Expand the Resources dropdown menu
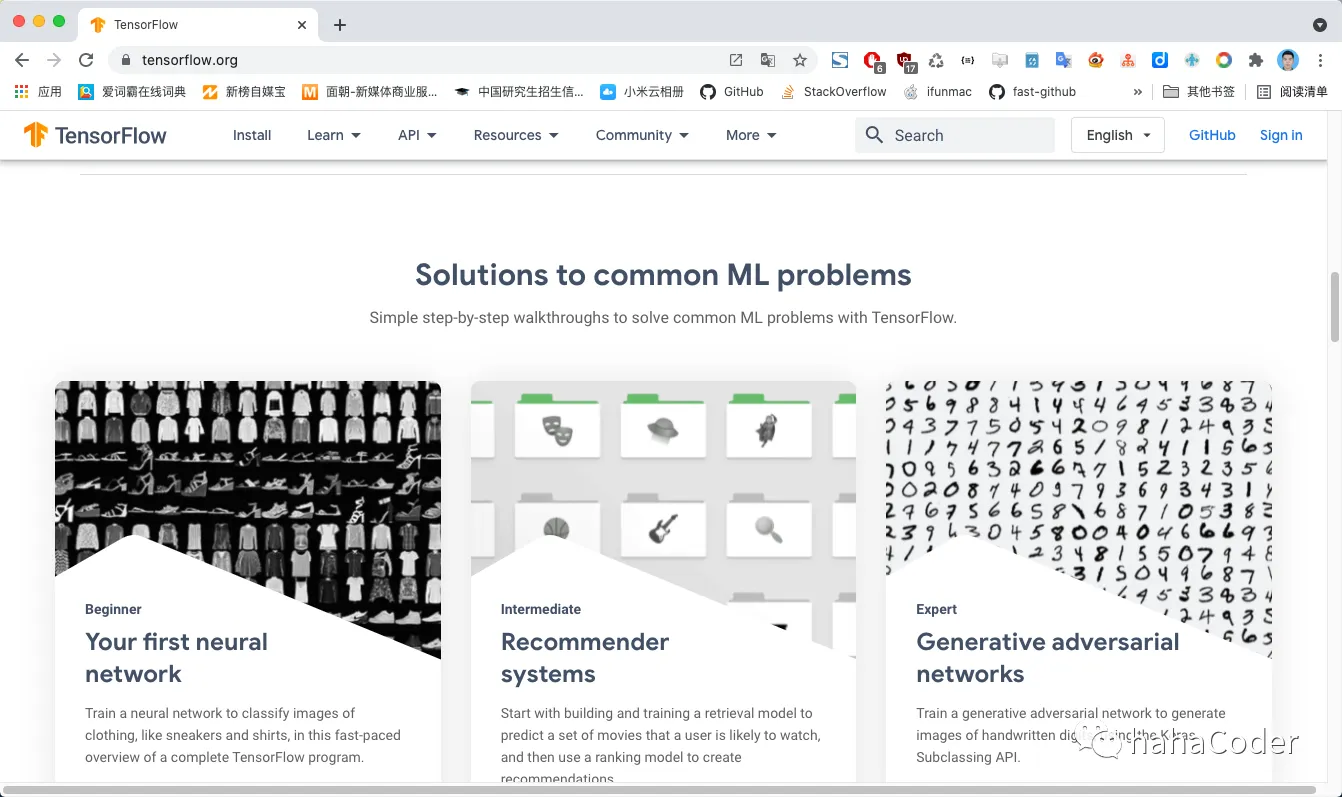Screen dimensions: 1342x797 click(516, 135)
